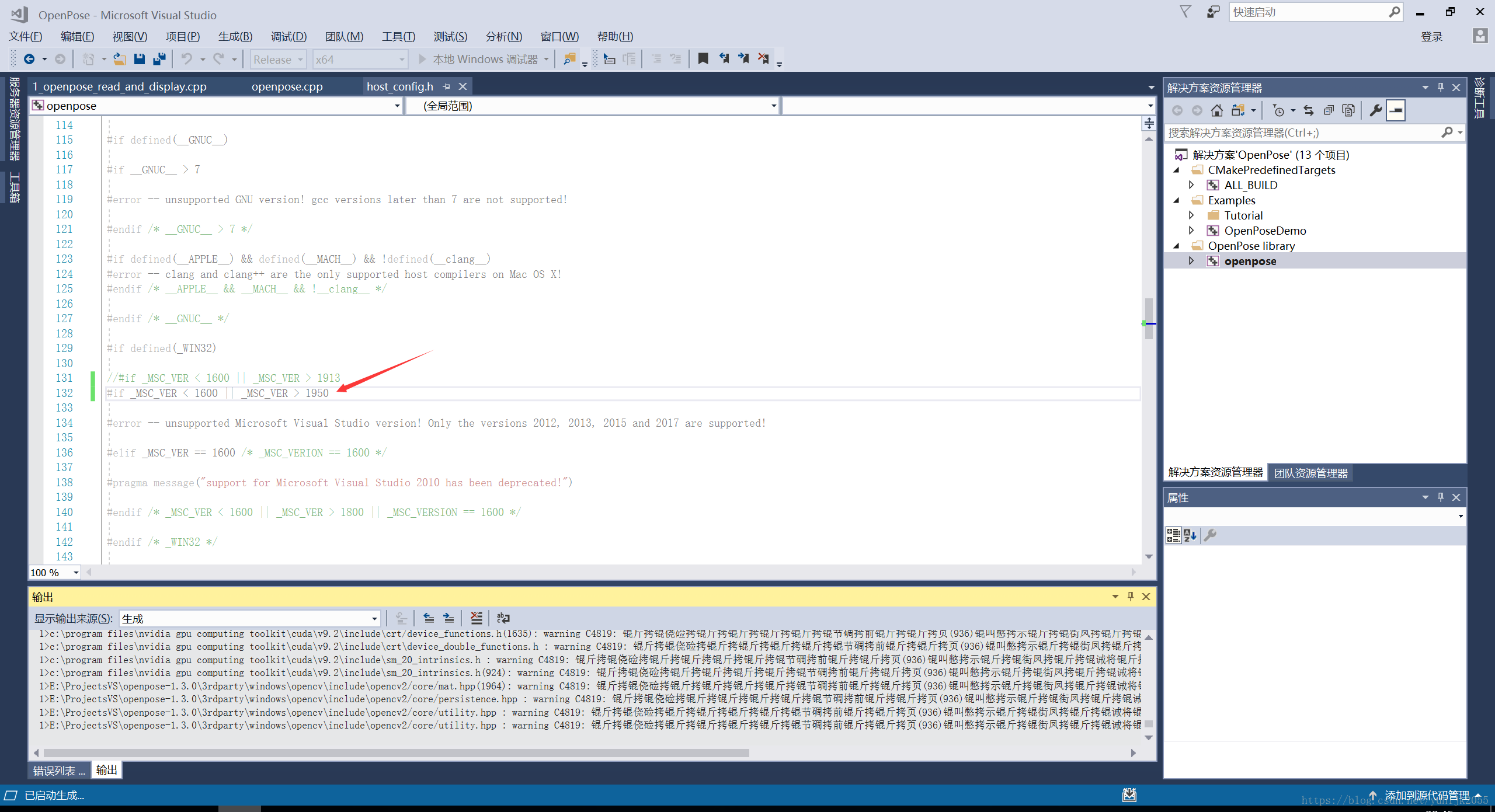
Task: Click 登录 sign-in link
Action: point(1431,36)
